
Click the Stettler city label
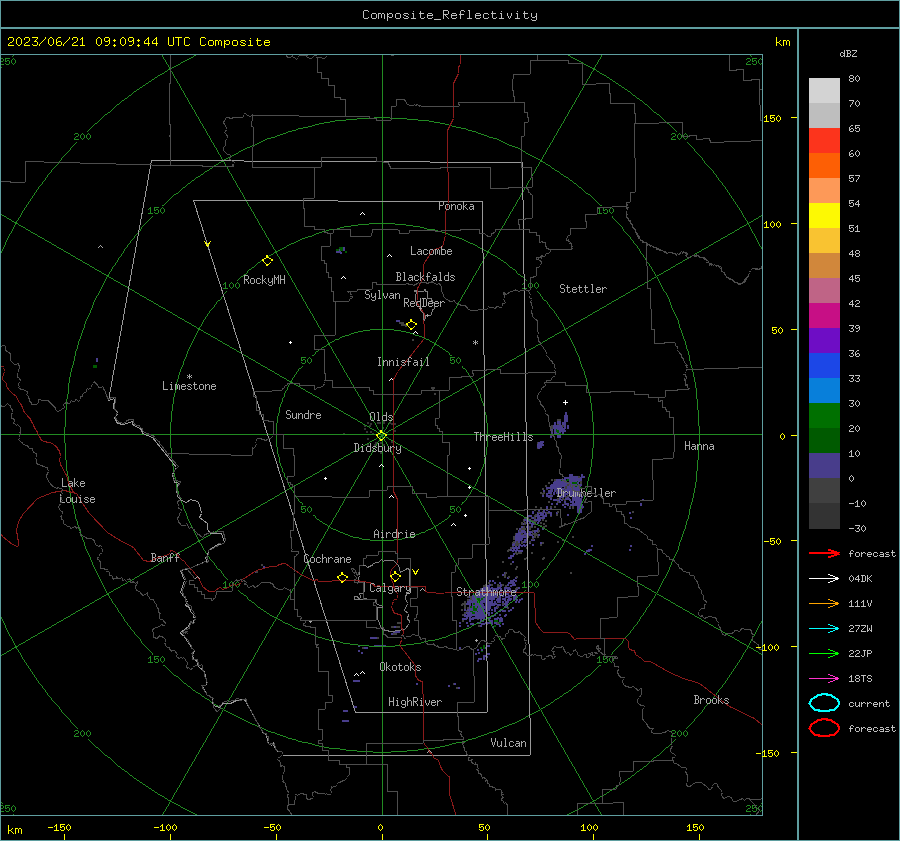point(583,289)
